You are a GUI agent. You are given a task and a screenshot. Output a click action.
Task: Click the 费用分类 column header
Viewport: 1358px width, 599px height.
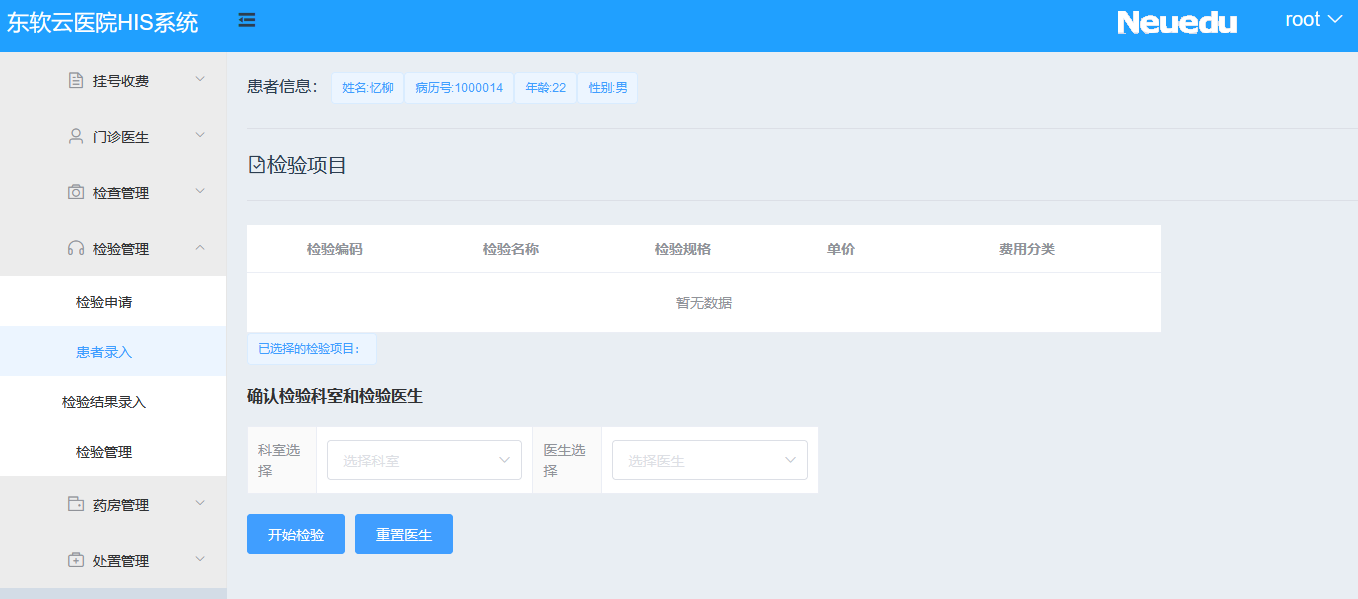point(1027,249)
